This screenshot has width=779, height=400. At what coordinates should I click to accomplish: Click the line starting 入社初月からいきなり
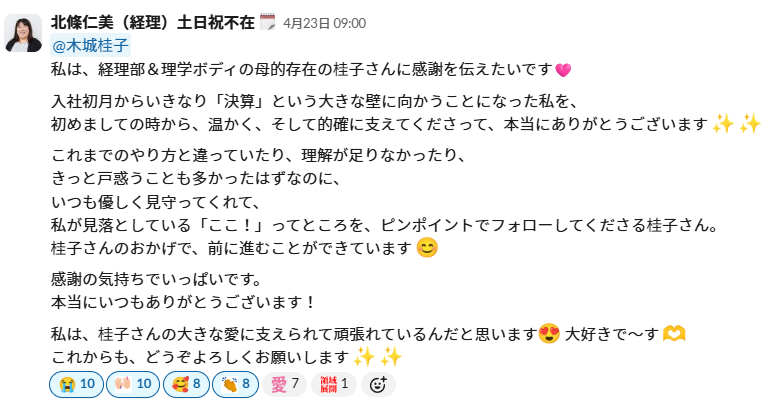pyautogui.click(x=314, y=101)
